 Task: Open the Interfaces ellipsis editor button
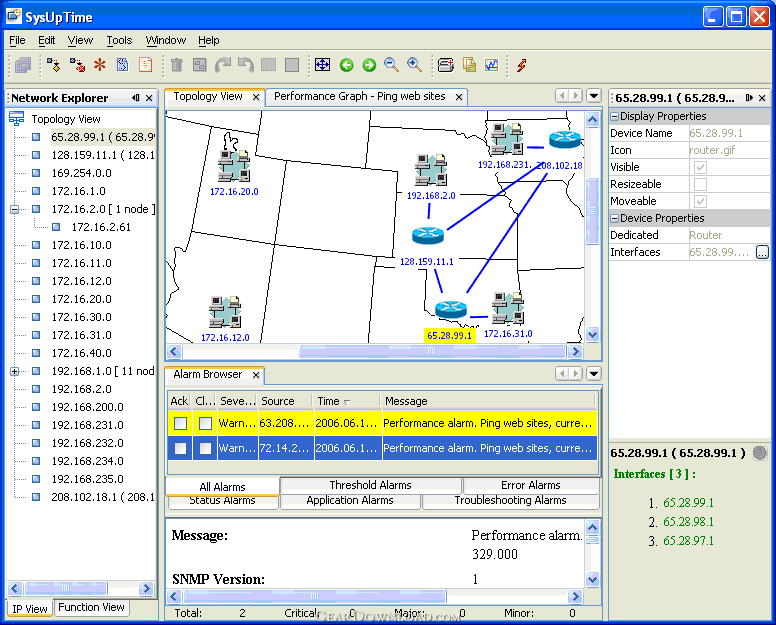click(x=762, y=252)
